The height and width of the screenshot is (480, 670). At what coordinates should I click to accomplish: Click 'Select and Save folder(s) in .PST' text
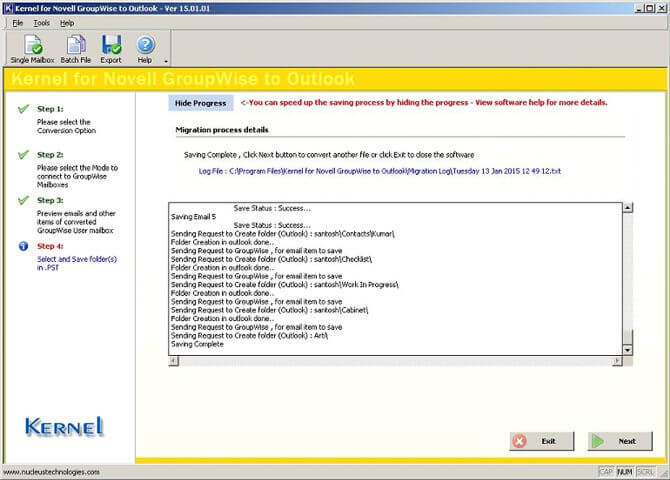coord(77,263)
